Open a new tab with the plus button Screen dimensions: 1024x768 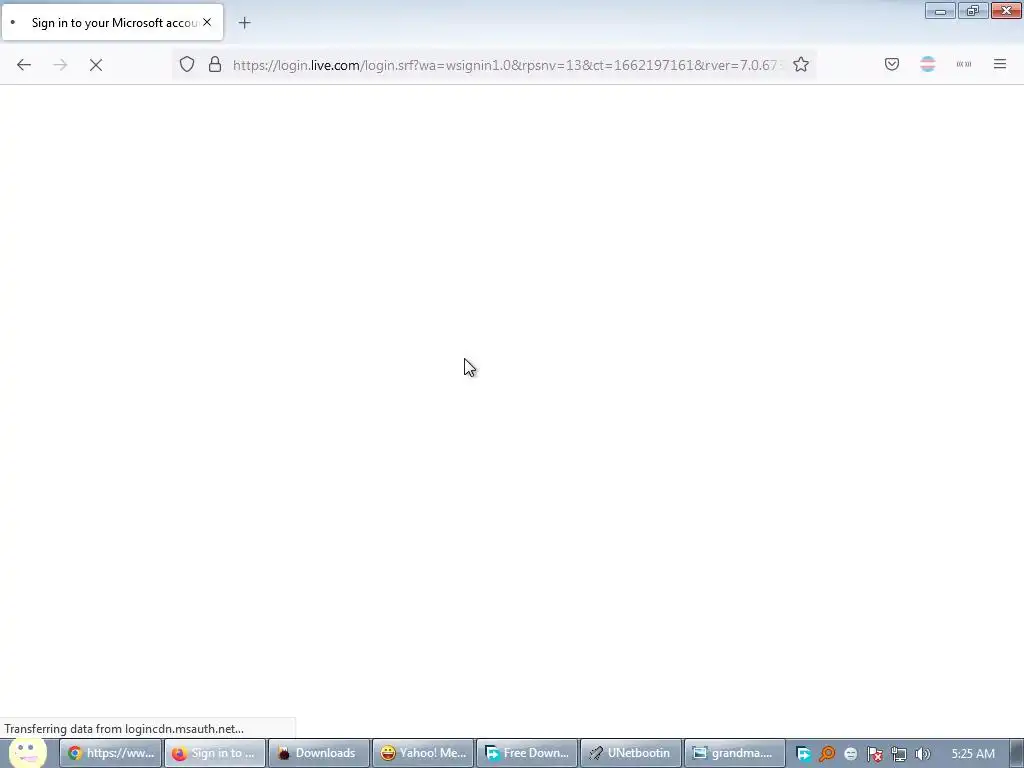(244, 23)
